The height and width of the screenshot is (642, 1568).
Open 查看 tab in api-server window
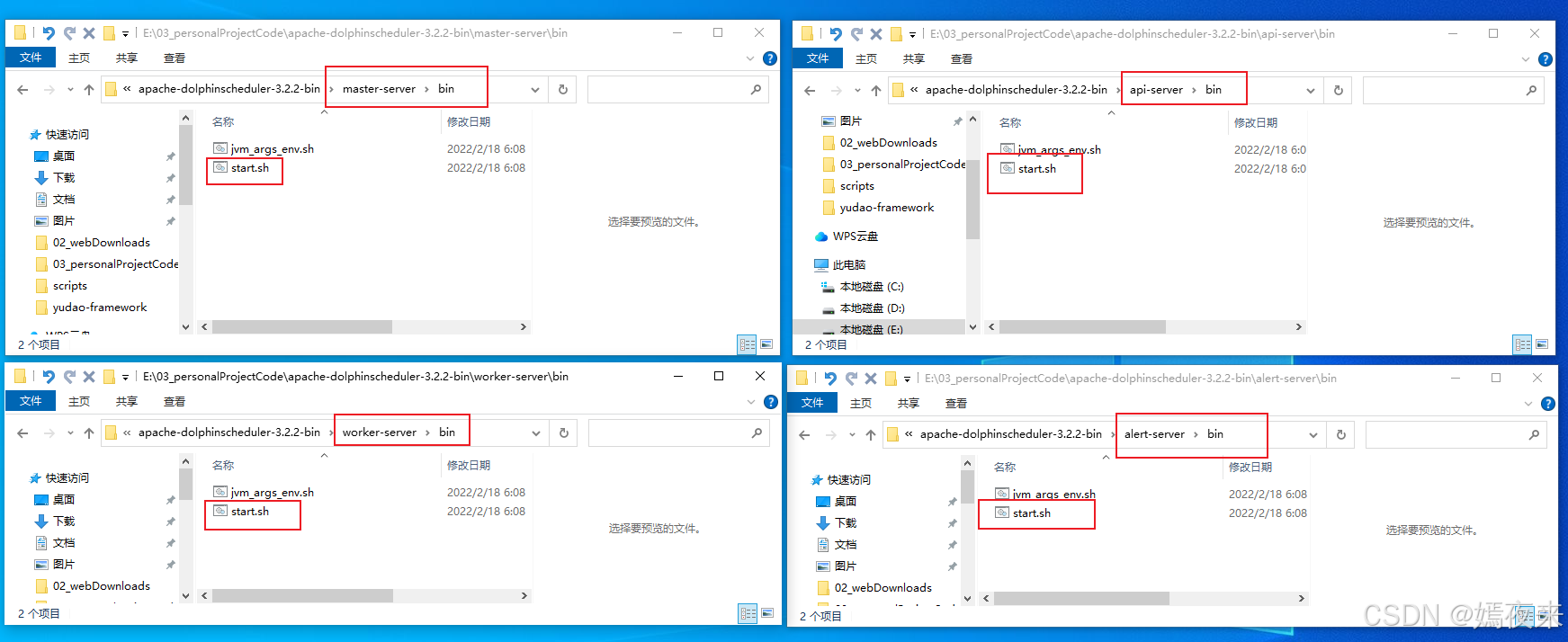962,58
